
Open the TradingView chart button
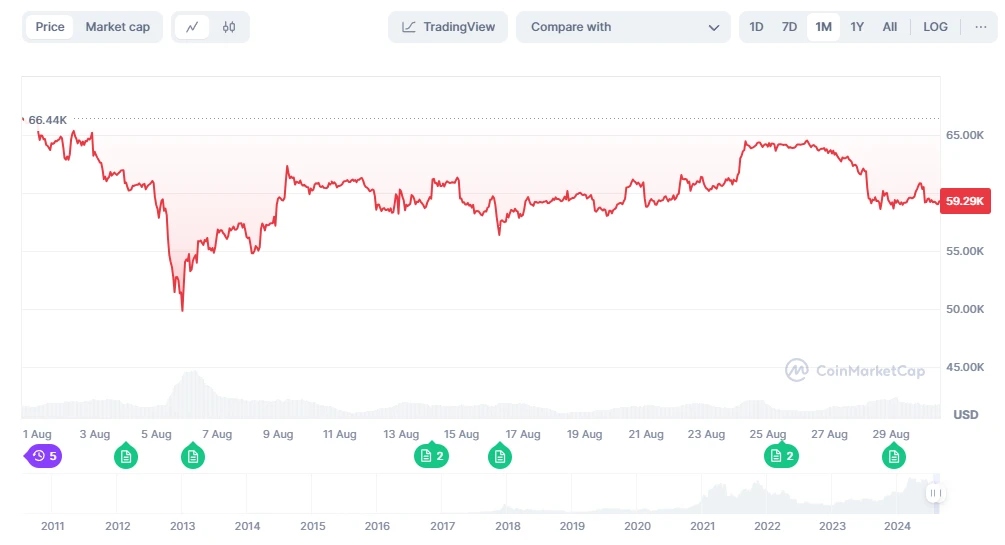(448, 27)
